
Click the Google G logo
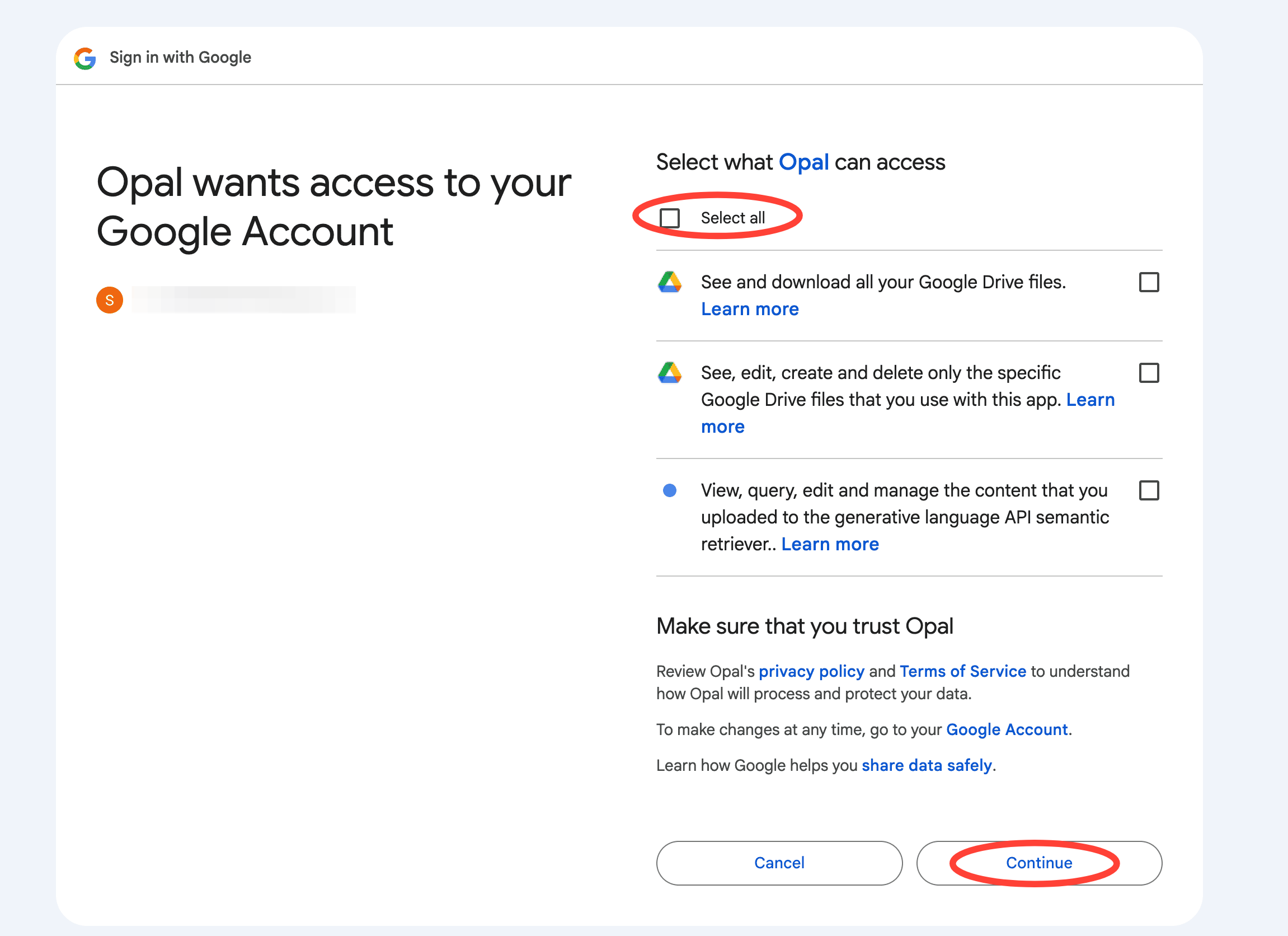(84, 58)
